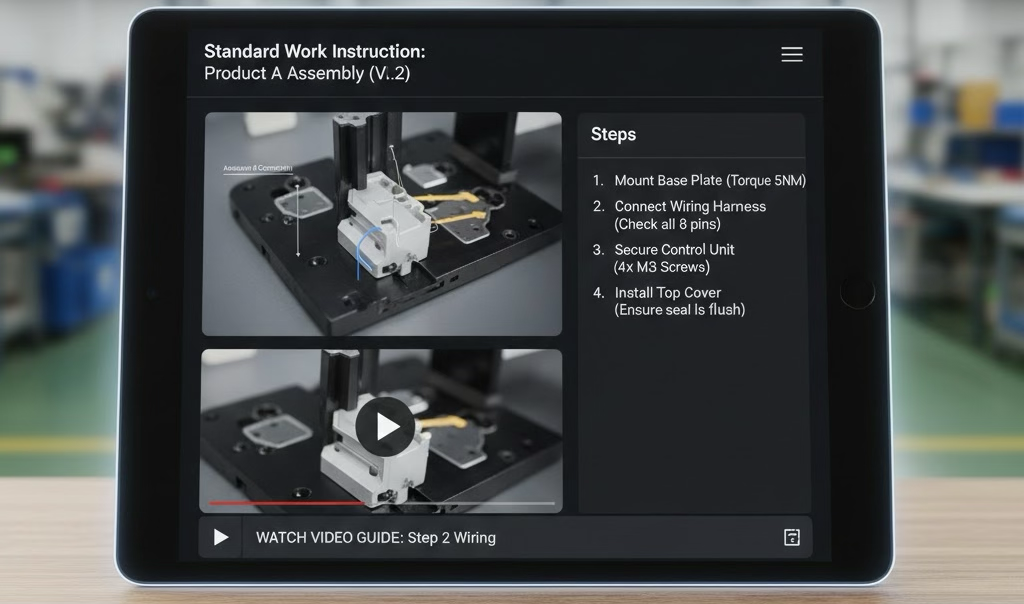The height and width of the screenshot is (604, 1024).
Task: Open the top assembly diagram image
Action: 382,224
